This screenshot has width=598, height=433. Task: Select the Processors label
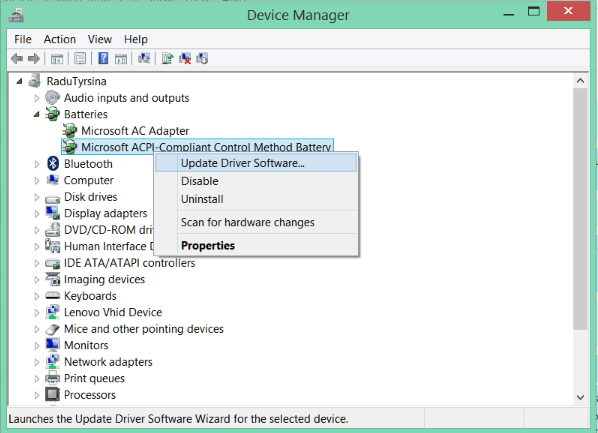pos(90,395)
